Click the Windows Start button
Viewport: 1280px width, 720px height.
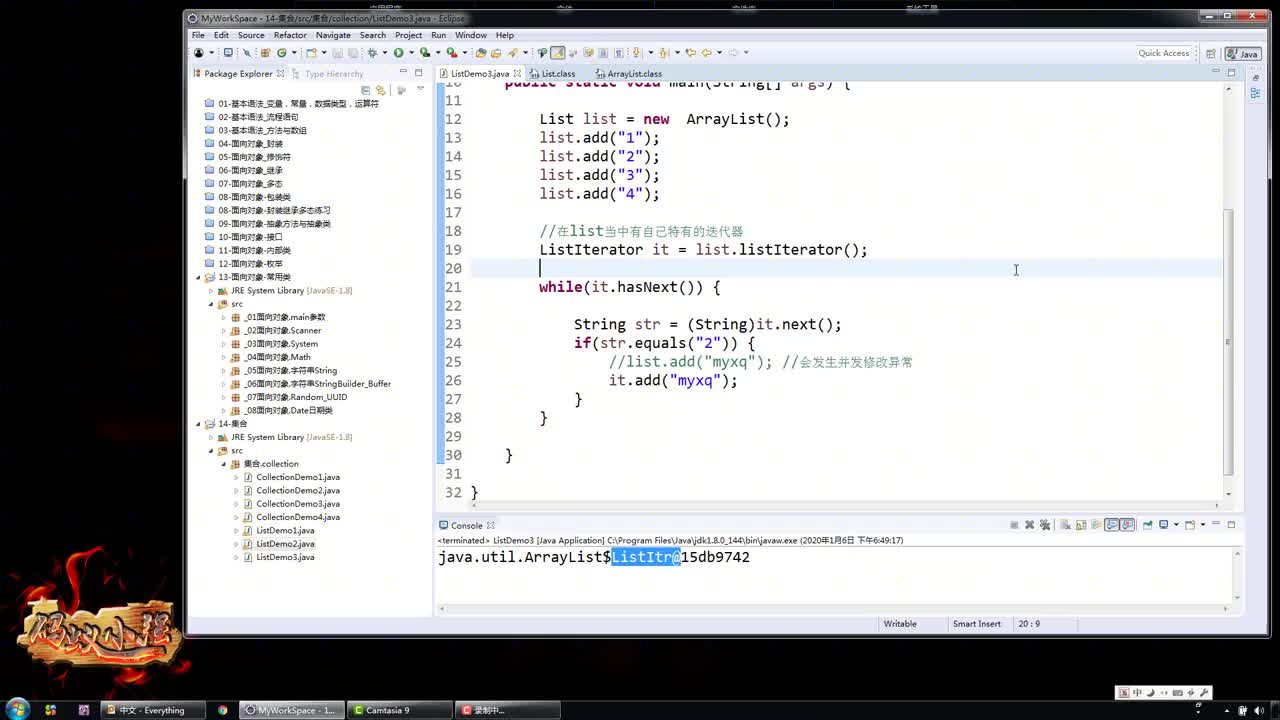click(19, 709)
